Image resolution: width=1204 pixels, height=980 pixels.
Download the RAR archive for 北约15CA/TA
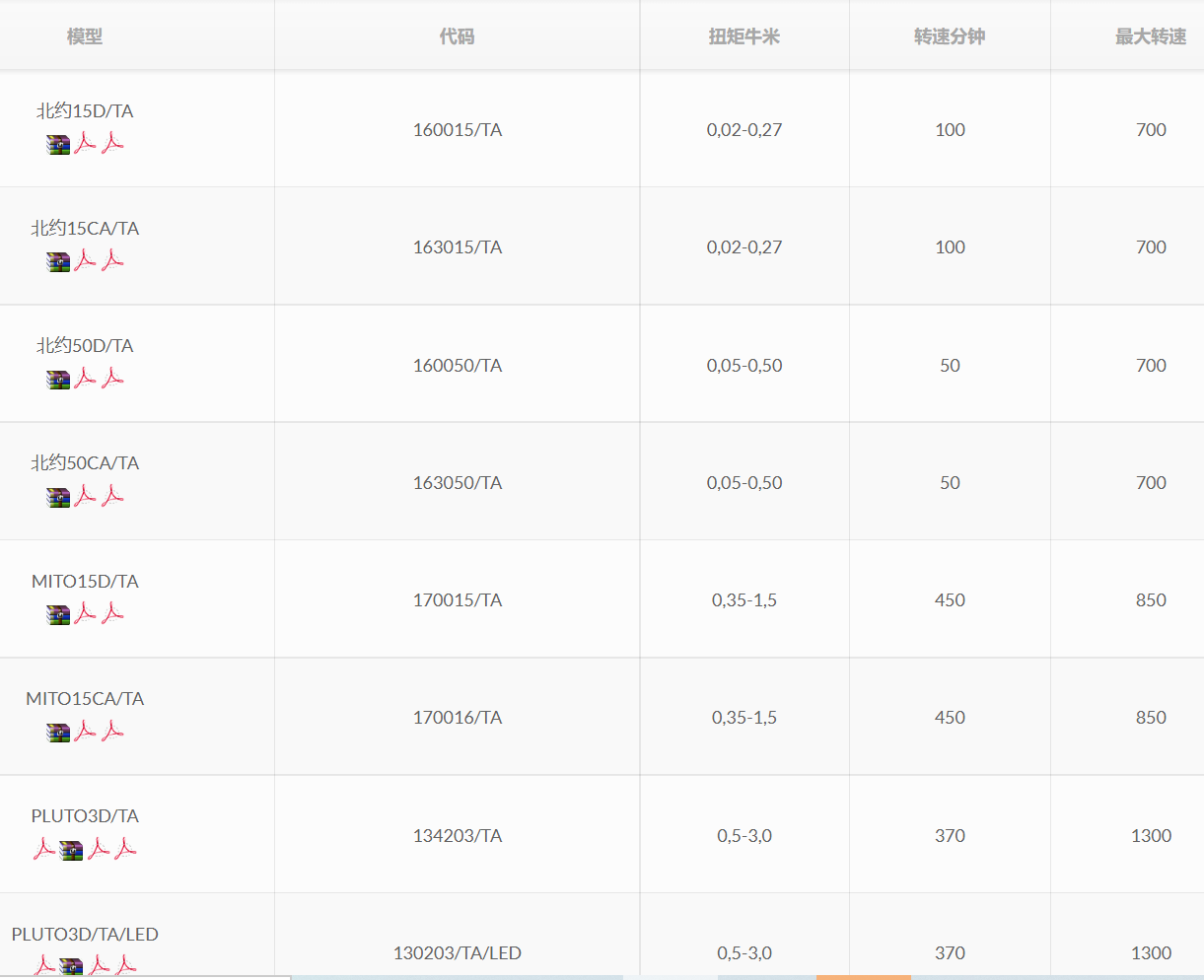point(58,262)
